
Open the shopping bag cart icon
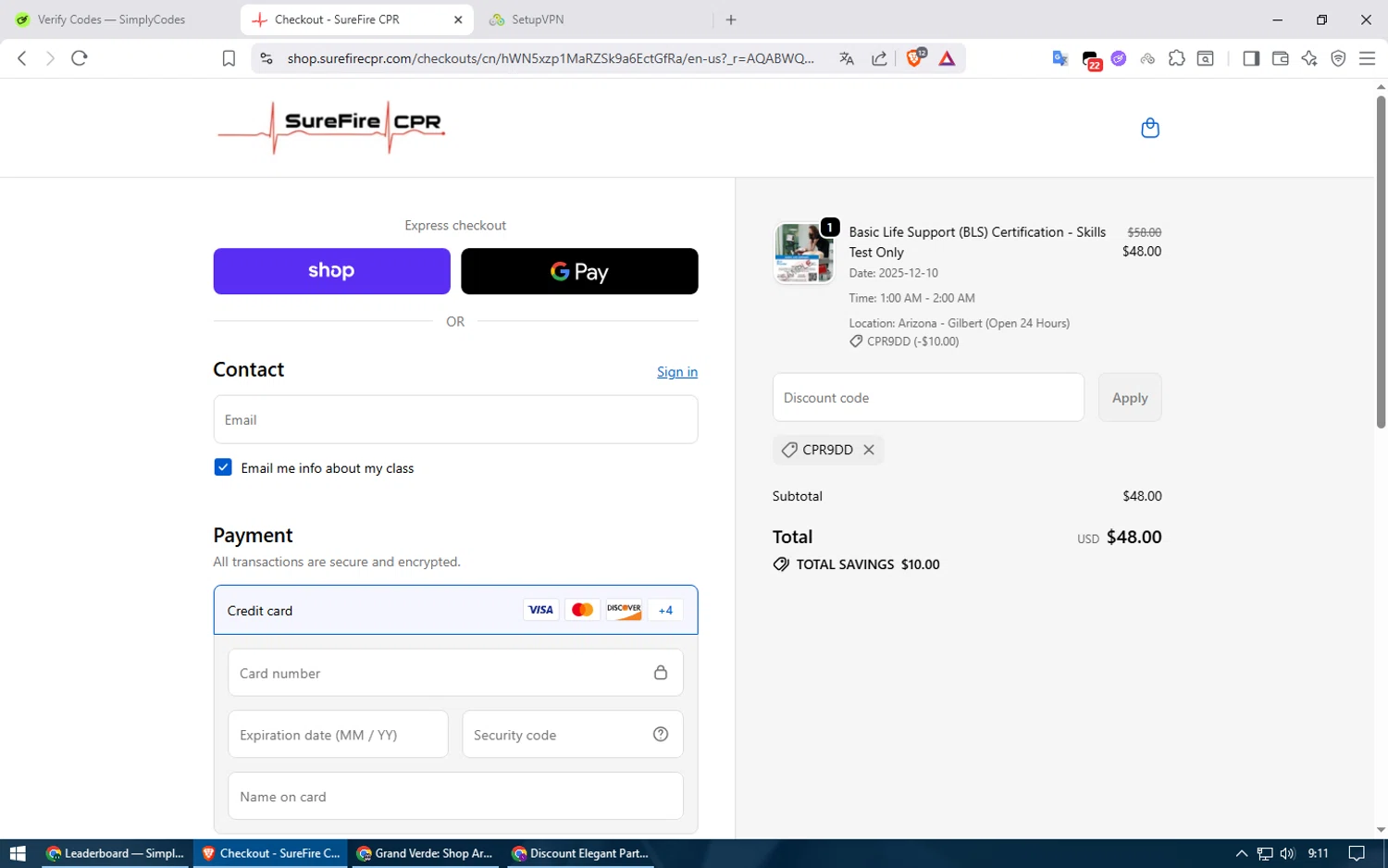pos(1150,128)
